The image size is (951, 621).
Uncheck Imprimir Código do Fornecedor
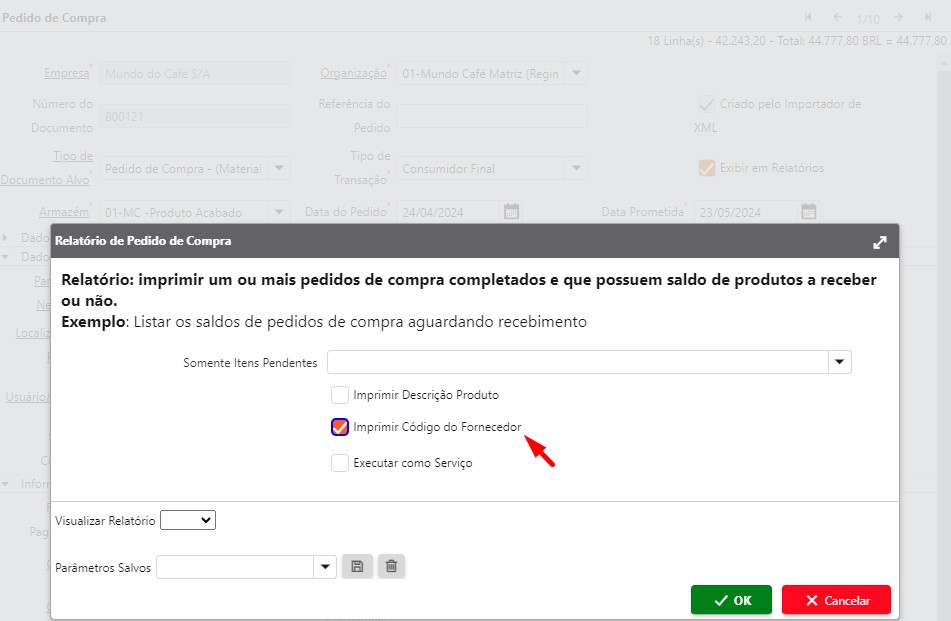[x=340, y=427]
